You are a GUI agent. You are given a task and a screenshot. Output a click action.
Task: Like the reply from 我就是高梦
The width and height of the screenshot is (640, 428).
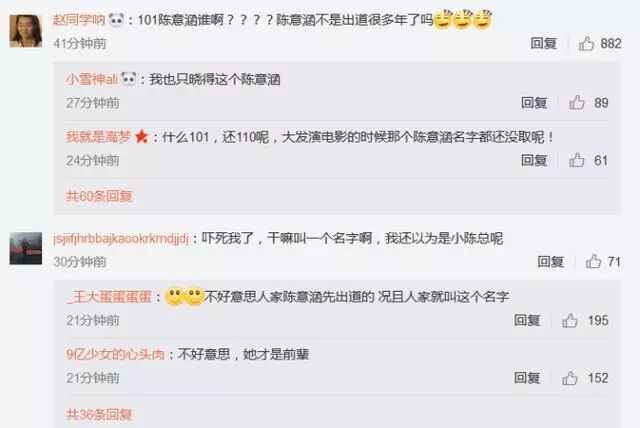(577, 160)
